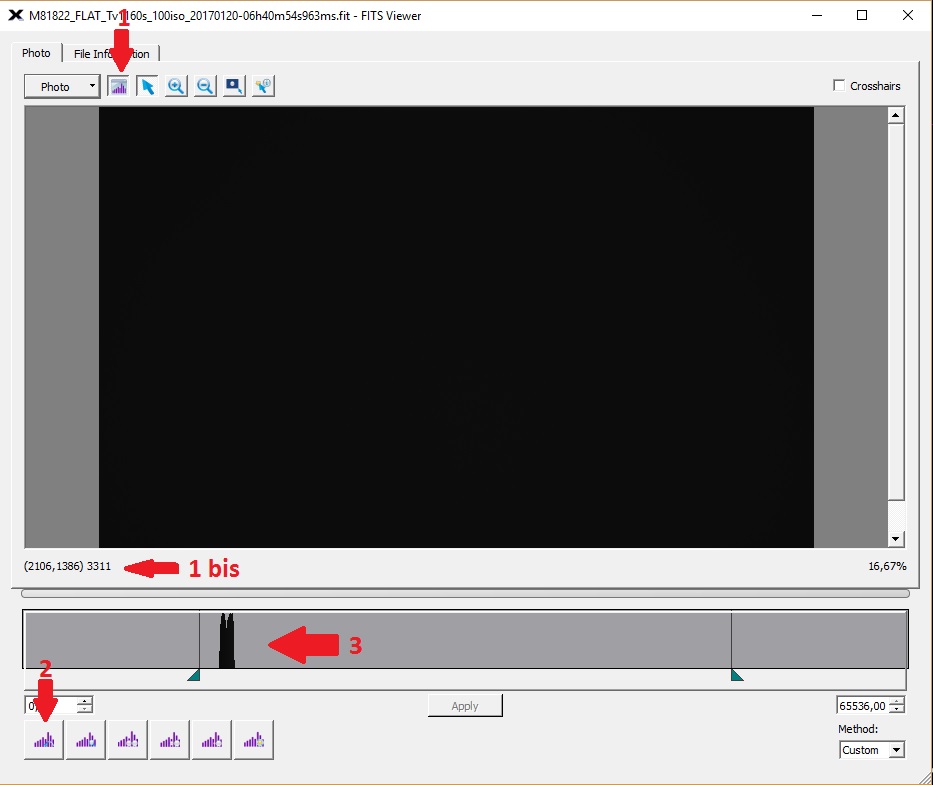Open the Photo display mode dropdown
Screen dimensions: 933x785
pos(62,87)
